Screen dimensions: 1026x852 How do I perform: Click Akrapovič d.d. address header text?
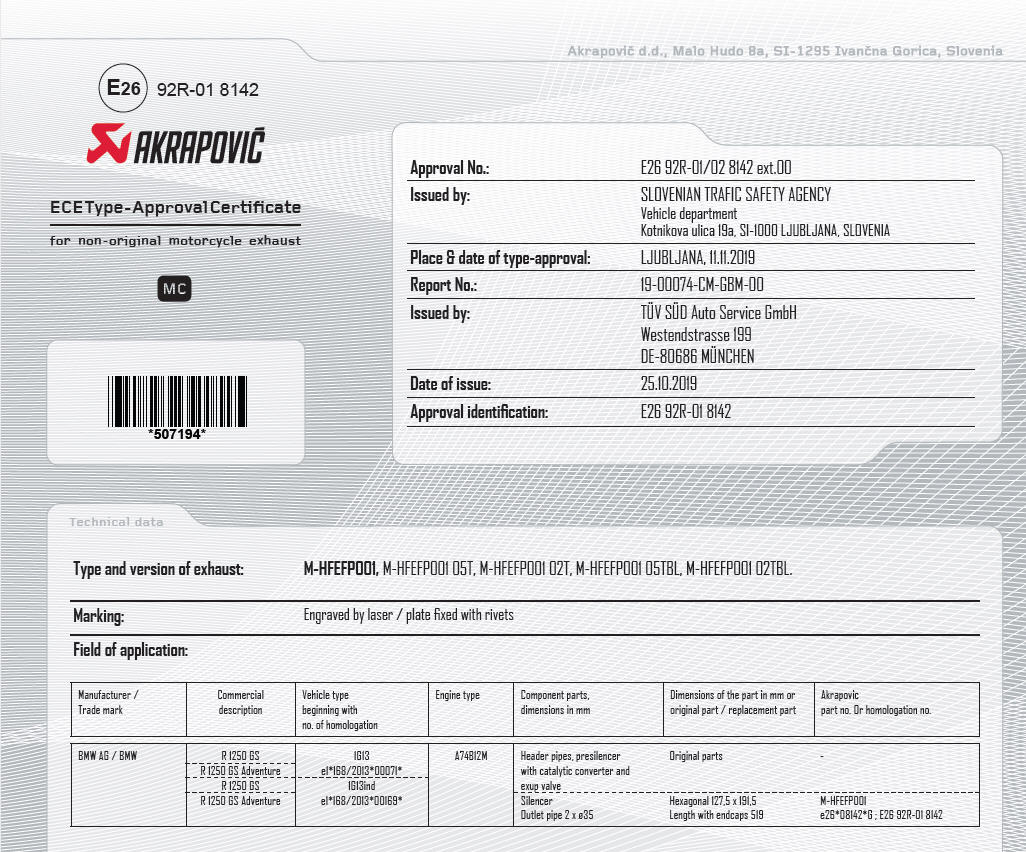point(785,51)
